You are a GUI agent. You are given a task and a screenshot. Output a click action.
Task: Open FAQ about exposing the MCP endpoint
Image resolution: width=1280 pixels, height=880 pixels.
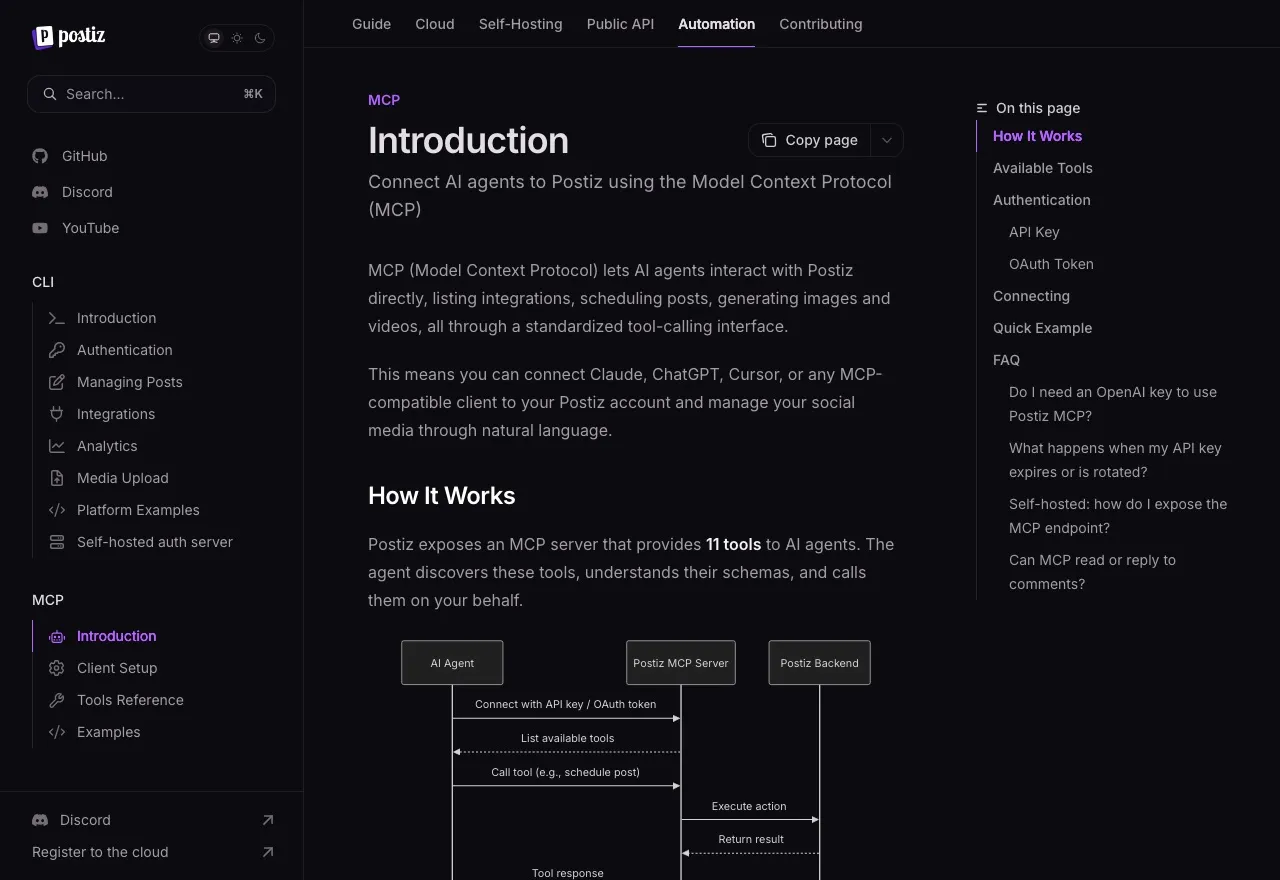point(1118,516)
